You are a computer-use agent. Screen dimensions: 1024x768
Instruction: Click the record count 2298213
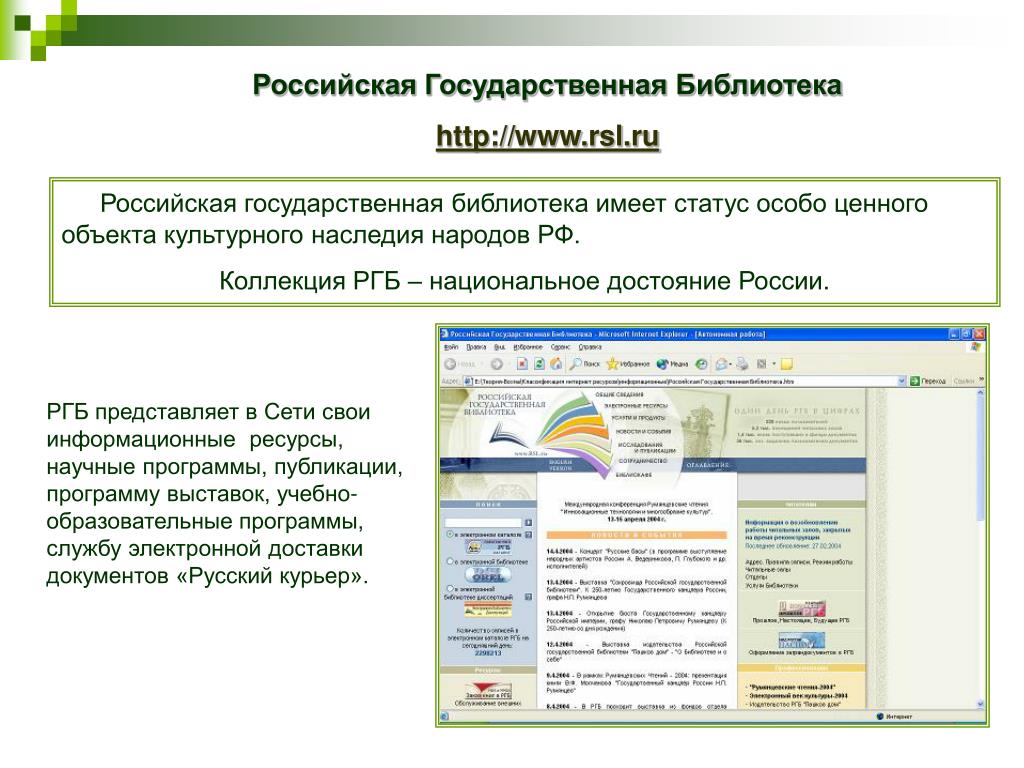point(488,653)
